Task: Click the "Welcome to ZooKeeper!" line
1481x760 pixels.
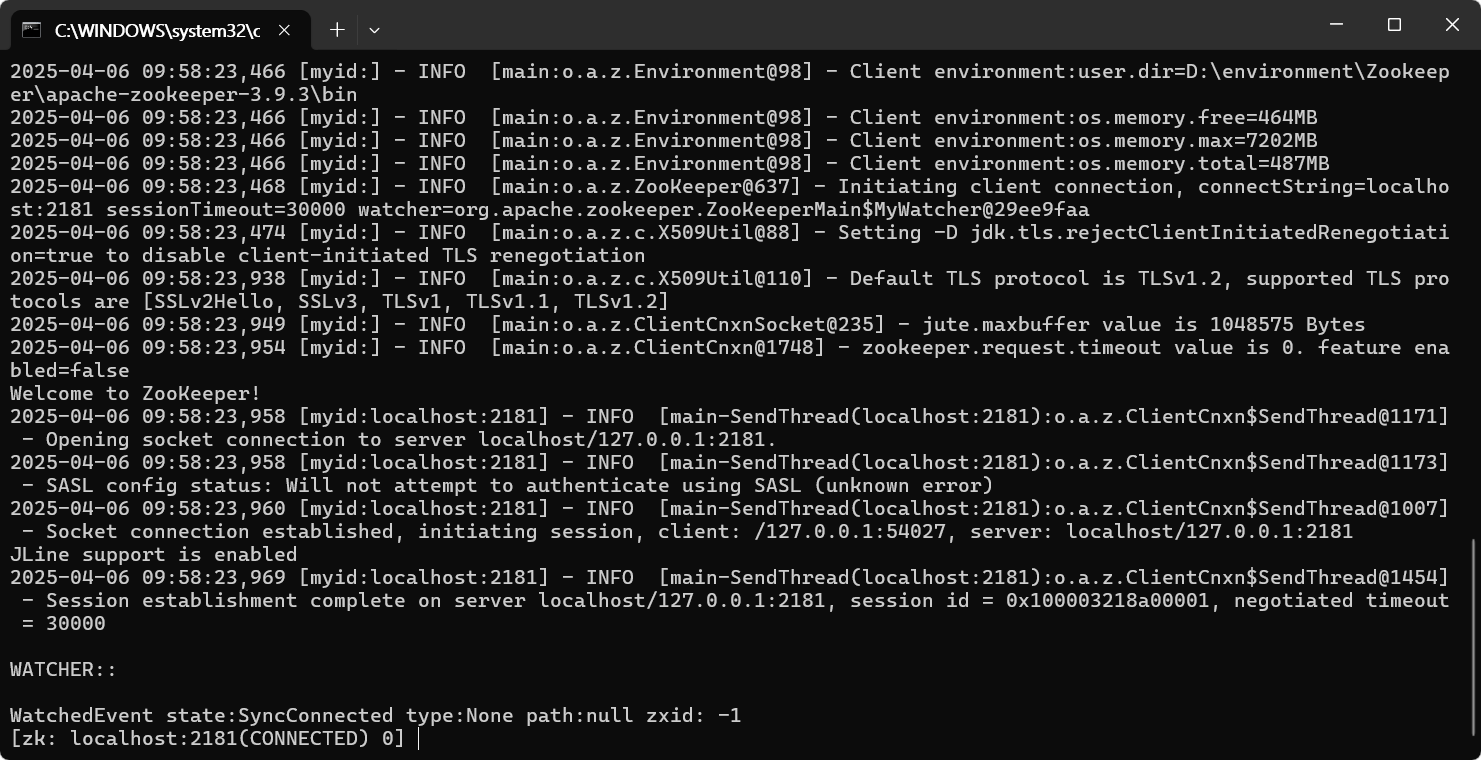Action: (135, 394)
